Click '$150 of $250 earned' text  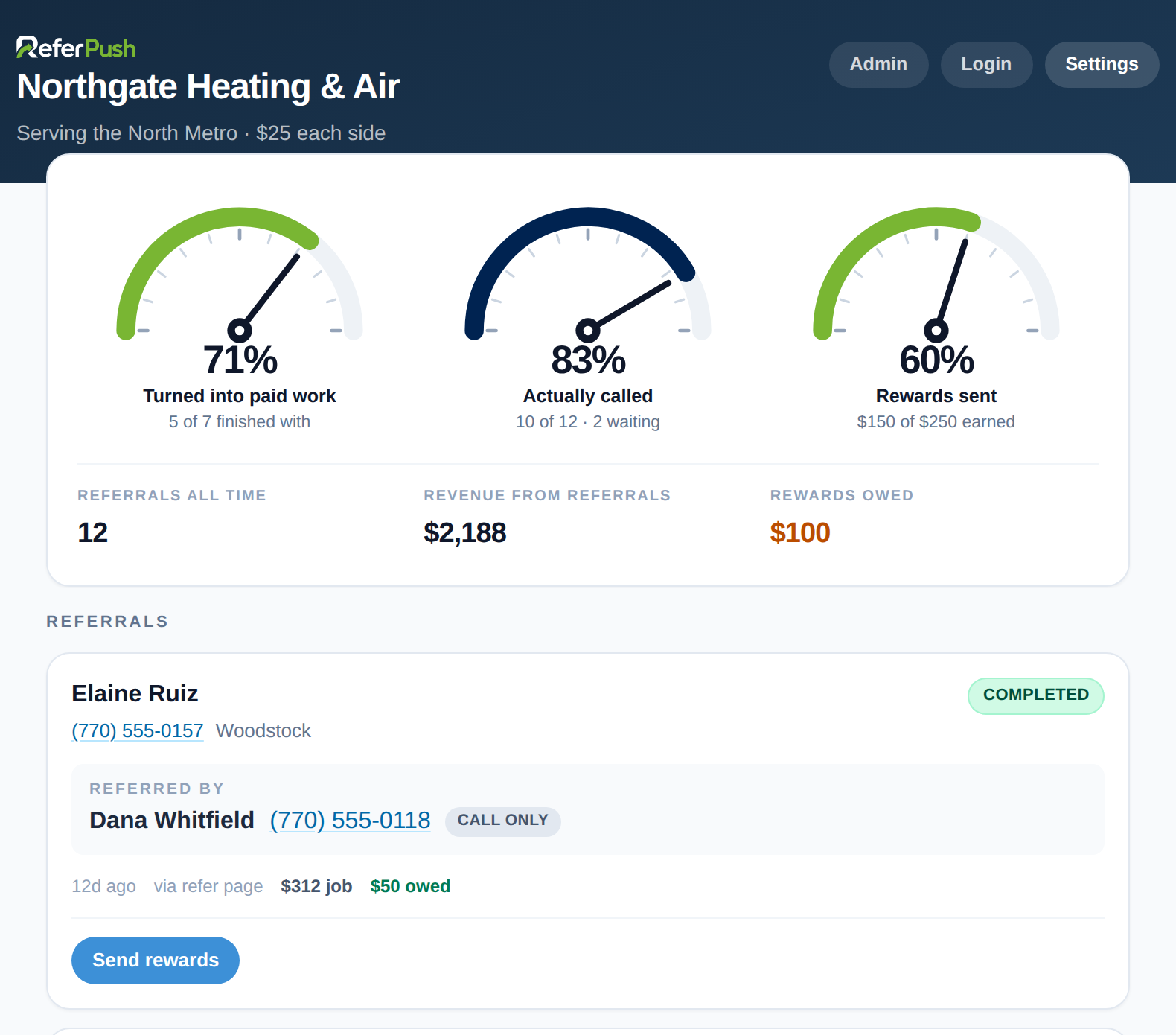click(x=936, y=421)
